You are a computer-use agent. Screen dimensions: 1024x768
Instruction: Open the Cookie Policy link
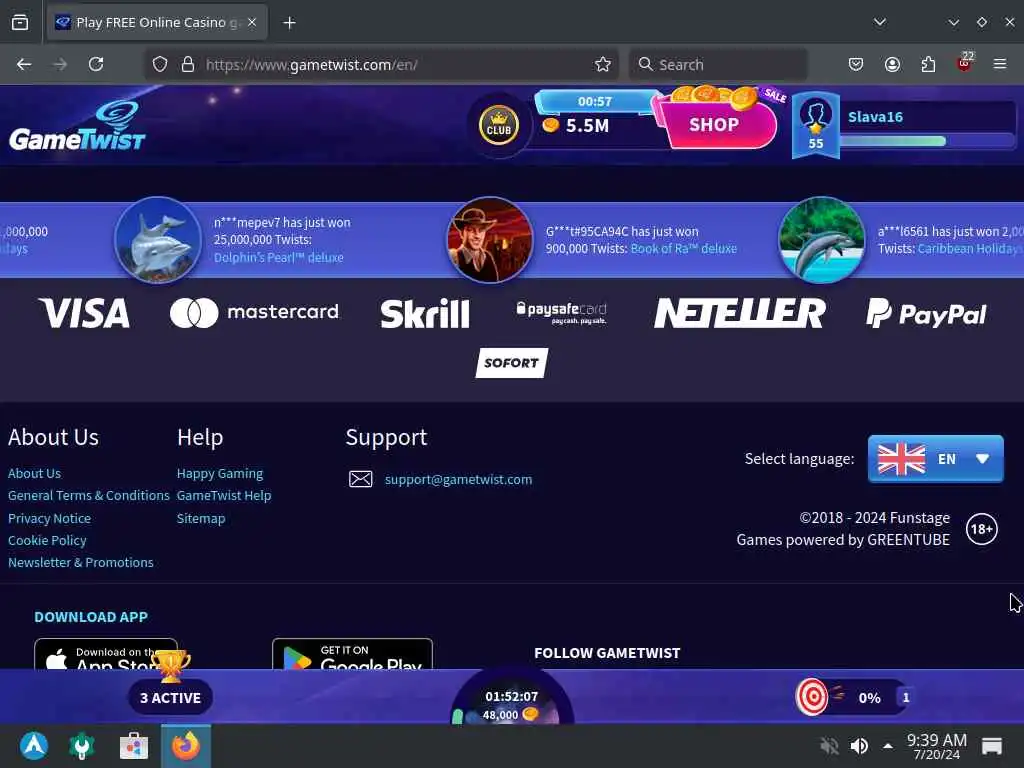pyautogui.click(x=47, y=541)
